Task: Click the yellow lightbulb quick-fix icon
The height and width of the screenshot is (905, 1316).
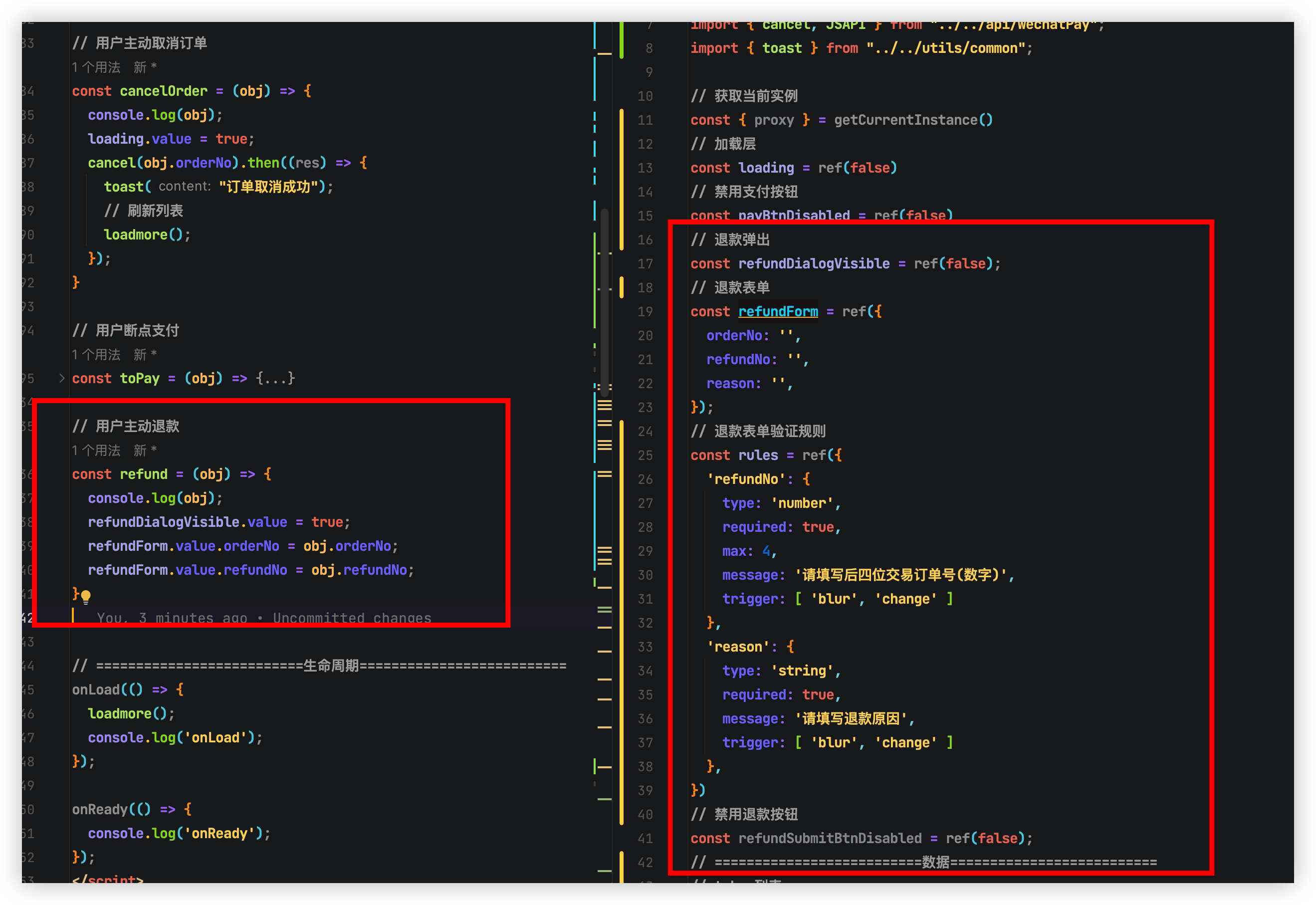Action: [x=86, y=596]
